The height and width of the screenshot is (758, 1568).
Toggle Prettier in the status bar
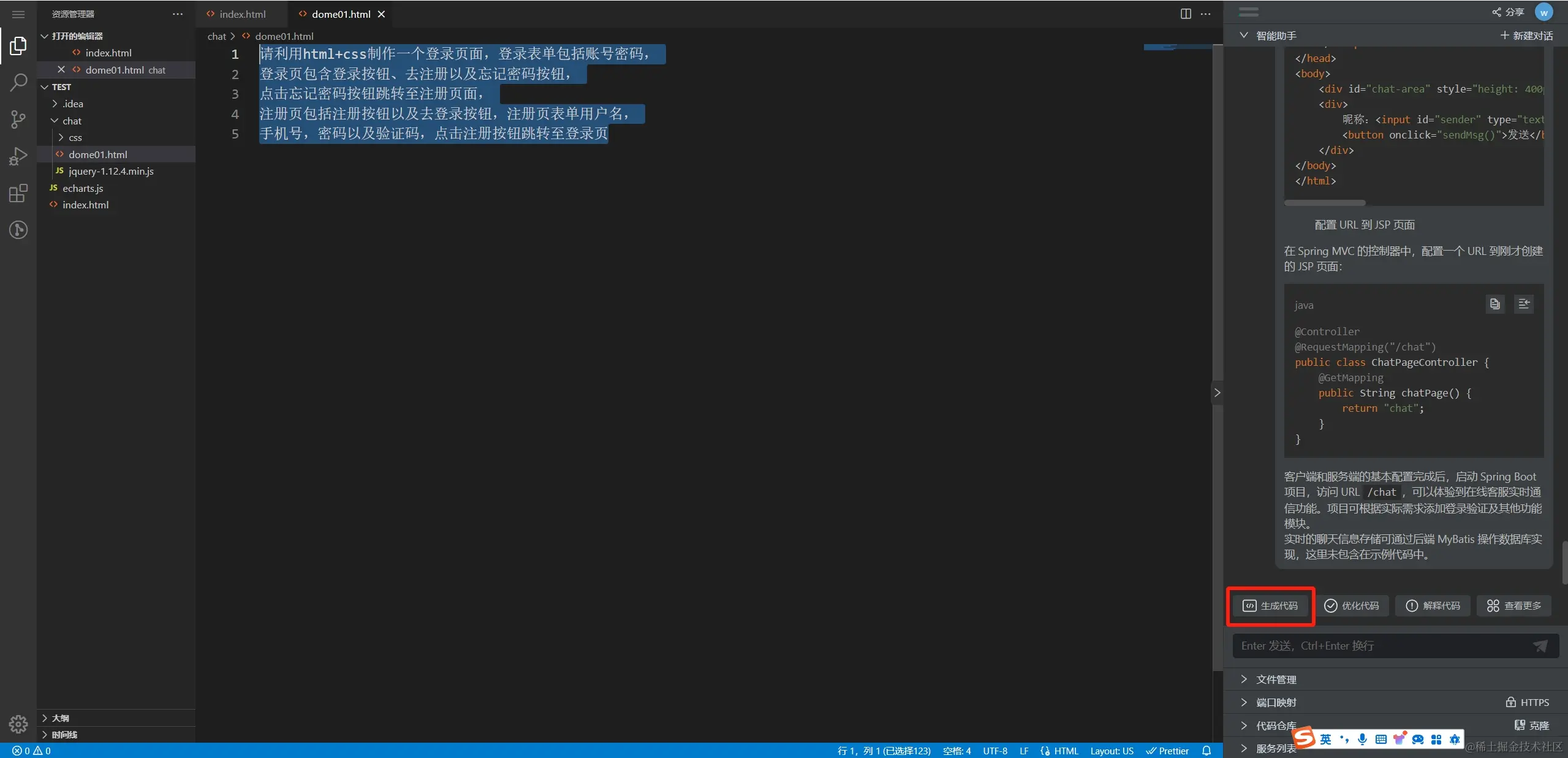pyautogui.click(x=1167, y=751)
